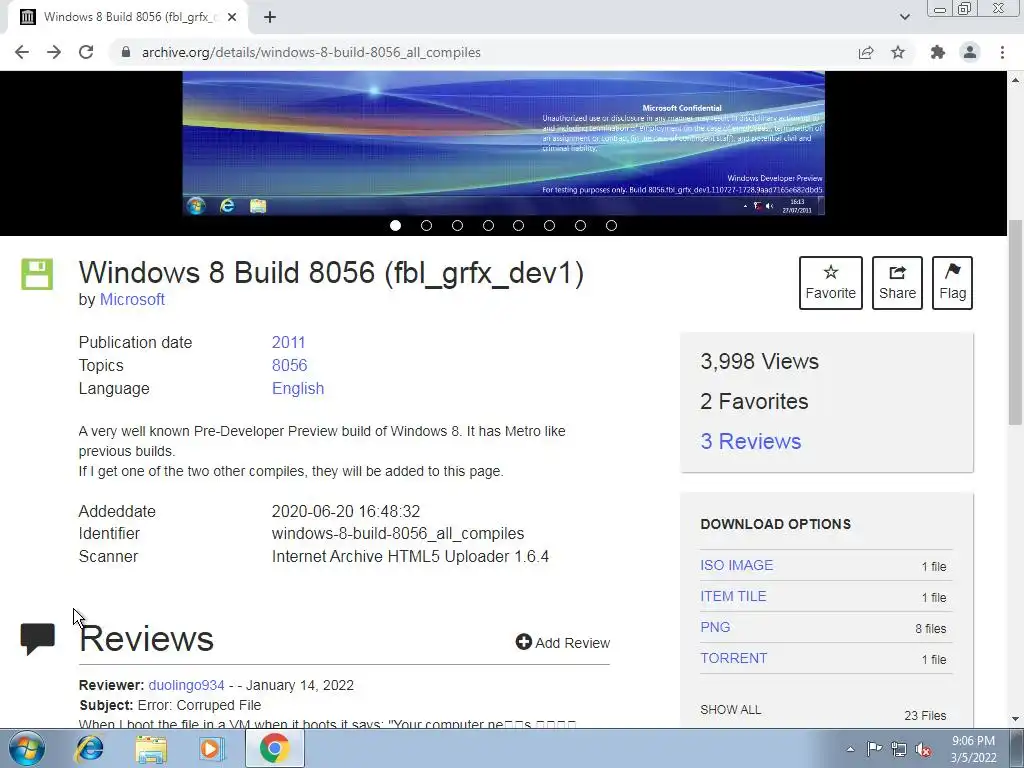Select the Windows 8 Build 8056 tab
This screenshot has height=768, width=1024.
coord(128,17)
